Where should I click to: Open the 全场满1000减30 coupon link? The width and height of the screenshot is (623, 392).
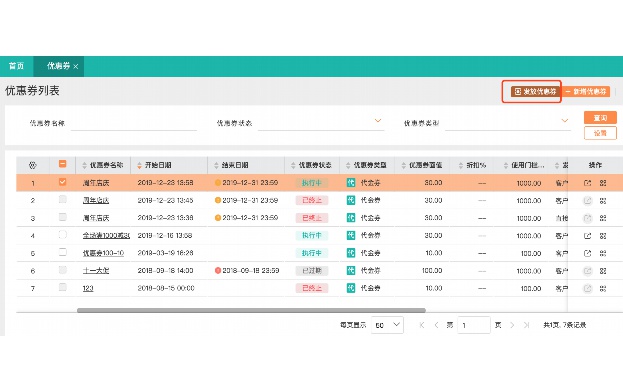tap(106, 236)
